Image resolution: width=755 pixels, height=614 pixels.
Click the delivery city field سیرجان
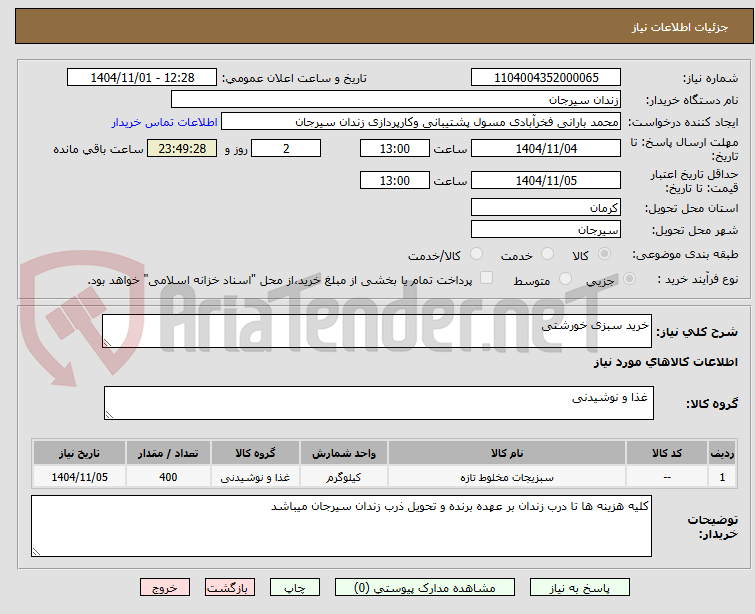[546, 230]
